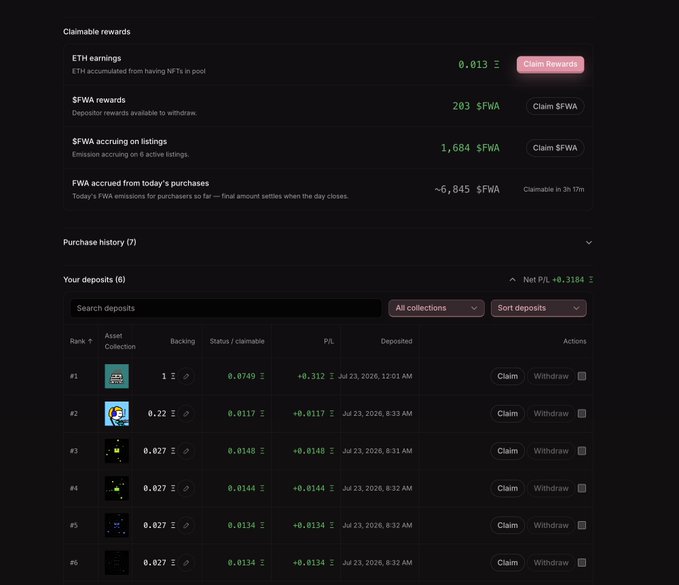Tick the checkbox for deposit #1
This screenshot has width=679, height=585.
tap(582, 376)
